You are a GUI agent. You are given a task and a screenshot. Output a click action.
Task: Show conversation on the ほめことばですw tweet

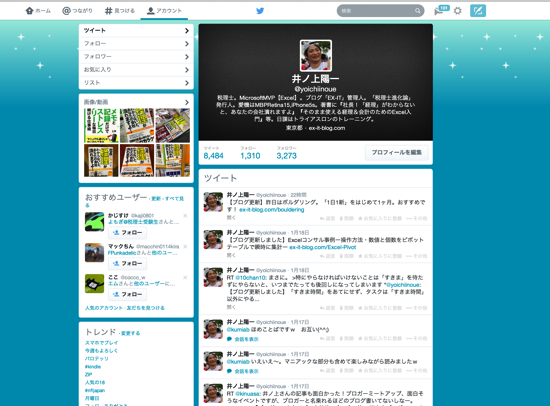[243, 339]
